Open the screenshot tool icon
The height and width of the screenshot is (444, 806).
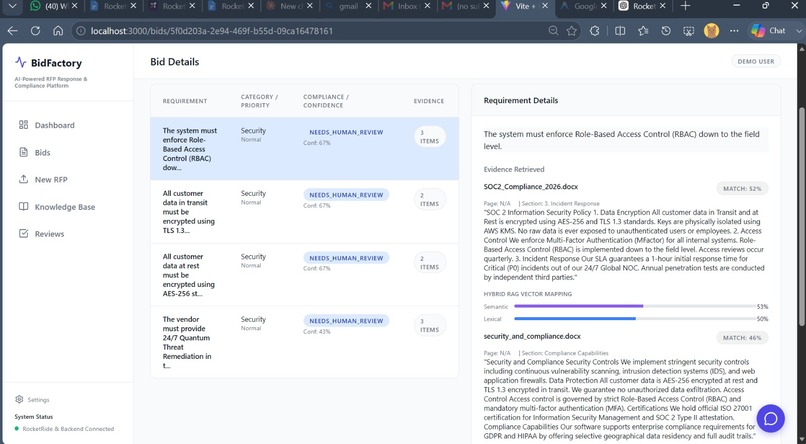pyautogui.click(x=688, y=31)
